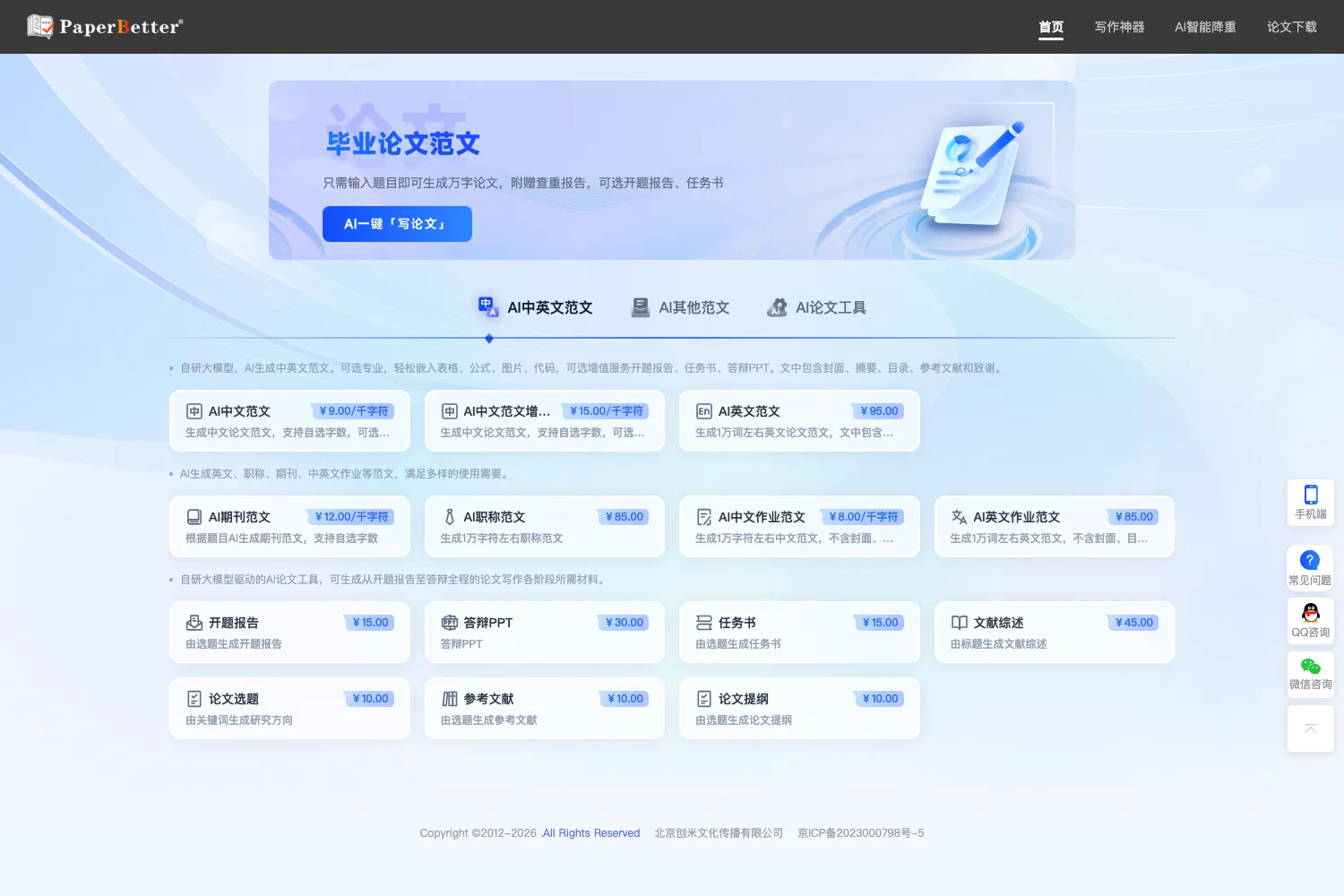Click the 参考文献 books icon
Image resolution: width=1344 pixels, height=896 pixels.
pos(449,699)
